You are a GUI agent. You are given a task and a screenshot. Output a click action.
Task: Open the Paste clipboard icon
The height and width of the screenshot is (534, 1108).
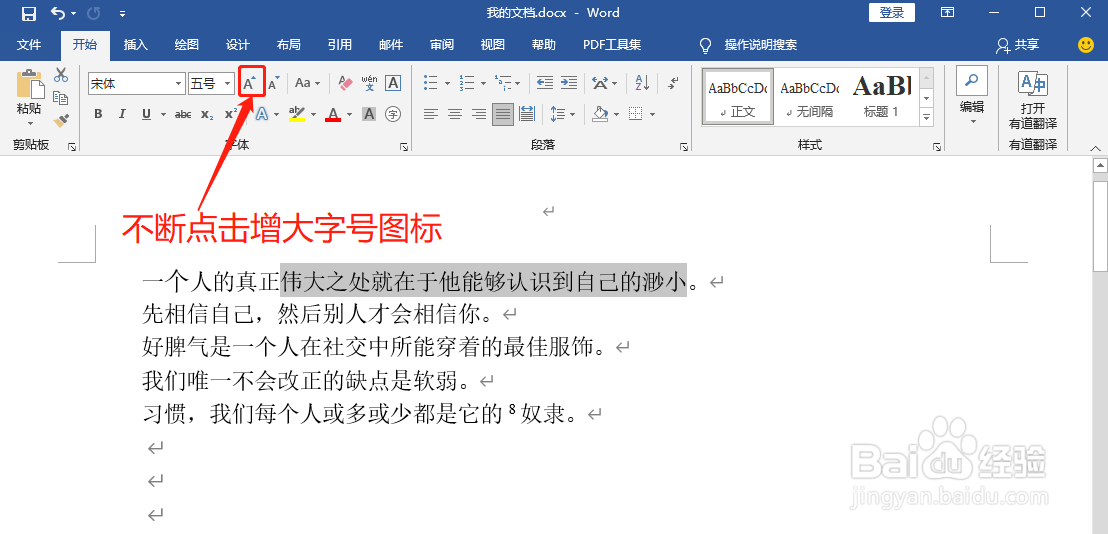click(x=30, y=85)
